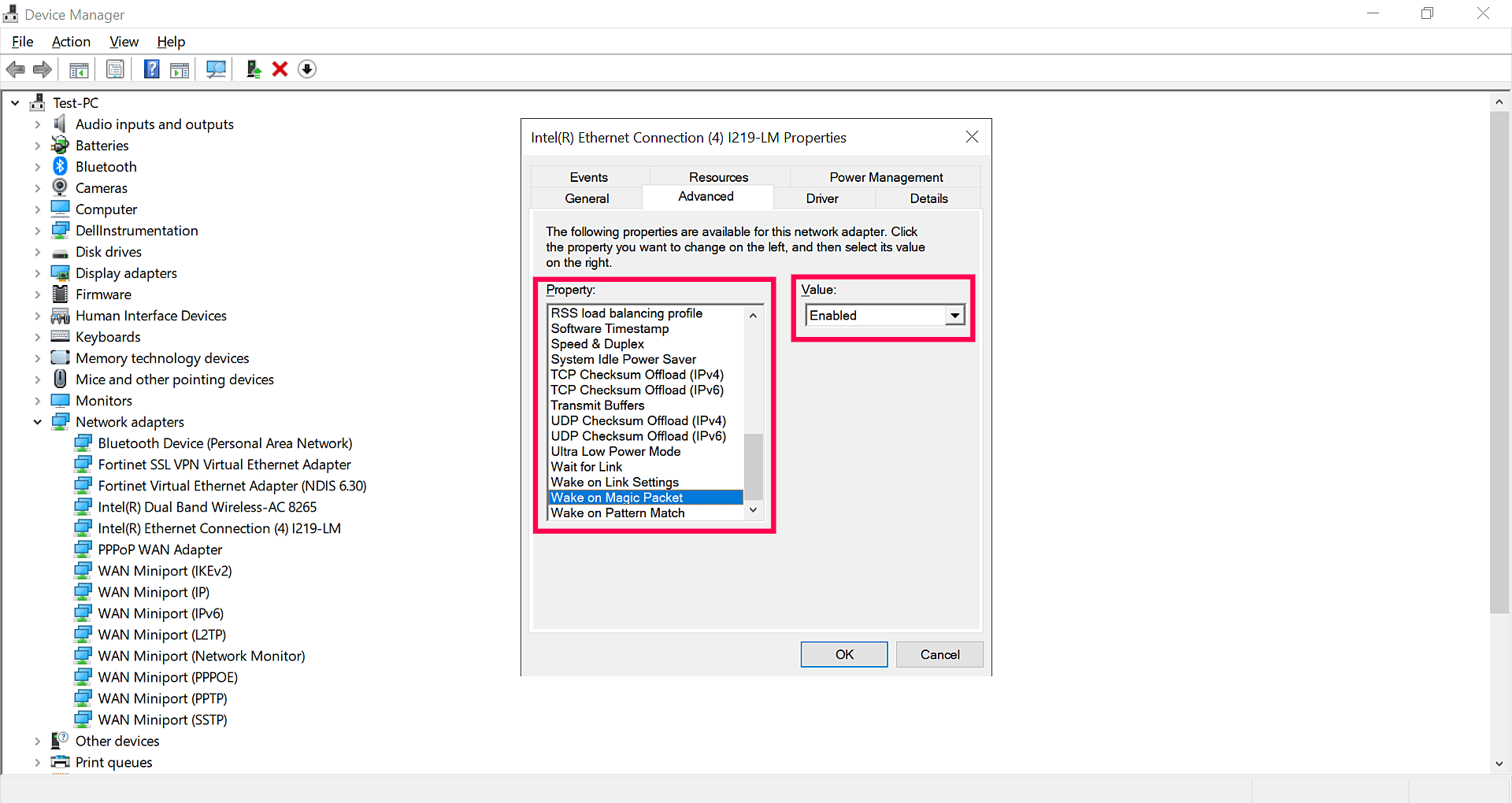Click the Back arrow in toolbar

tap(16, 69)
